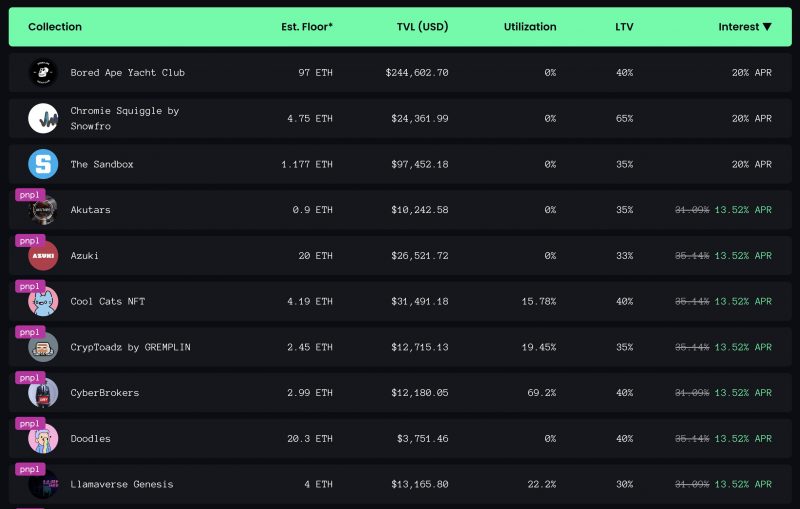Screen dimensions: 800x509
Task: Open the Akutars collection name link
Action: [90, 210]
